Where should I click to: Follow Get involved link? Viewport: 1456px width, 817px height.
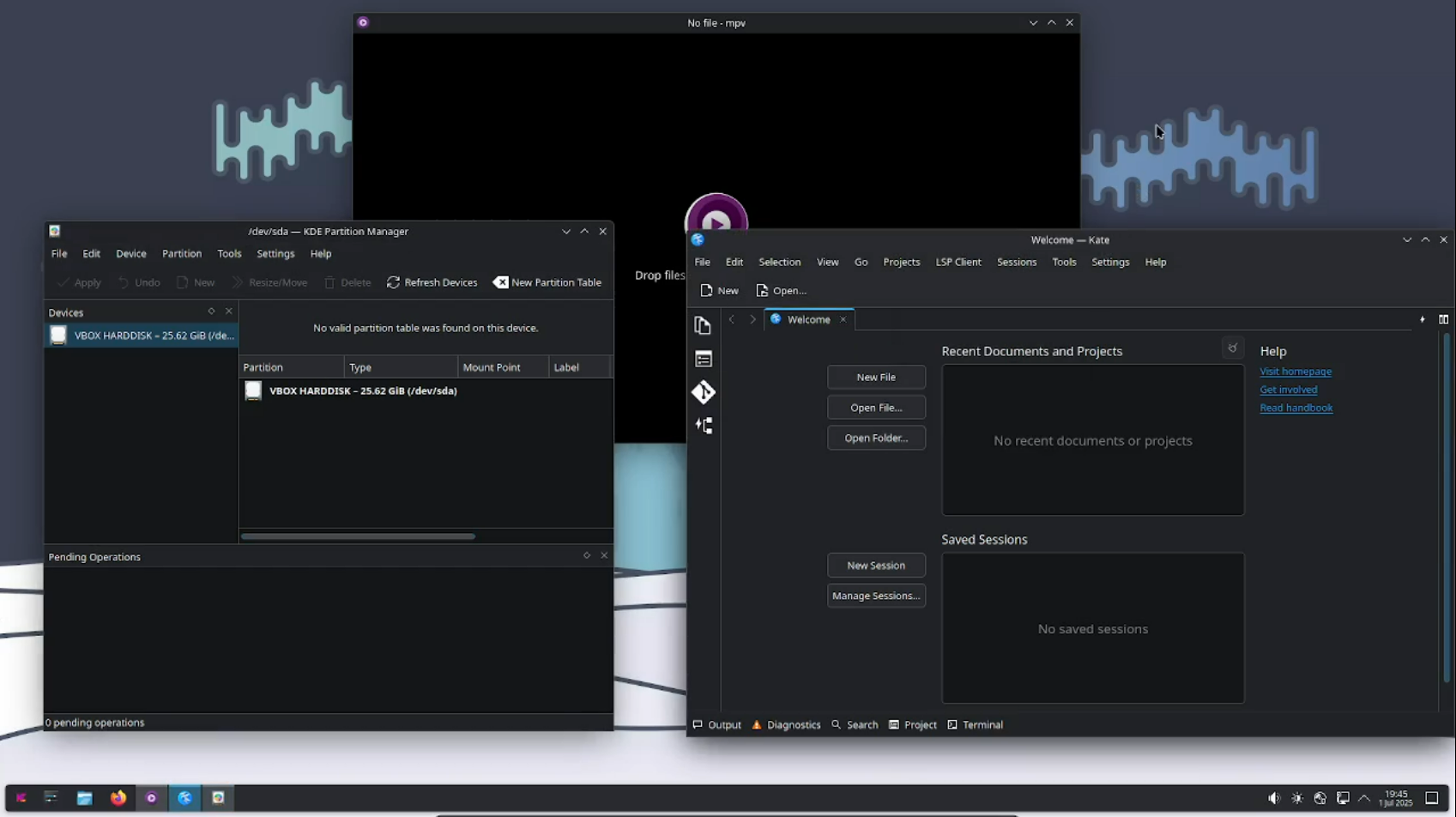point(1288,390)
